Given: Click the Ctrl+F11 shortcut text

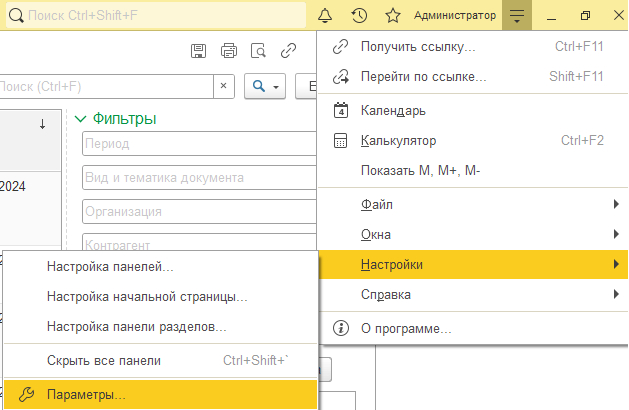Looking at the screenshot, I should pyautogui.click(x=579, y=47).
